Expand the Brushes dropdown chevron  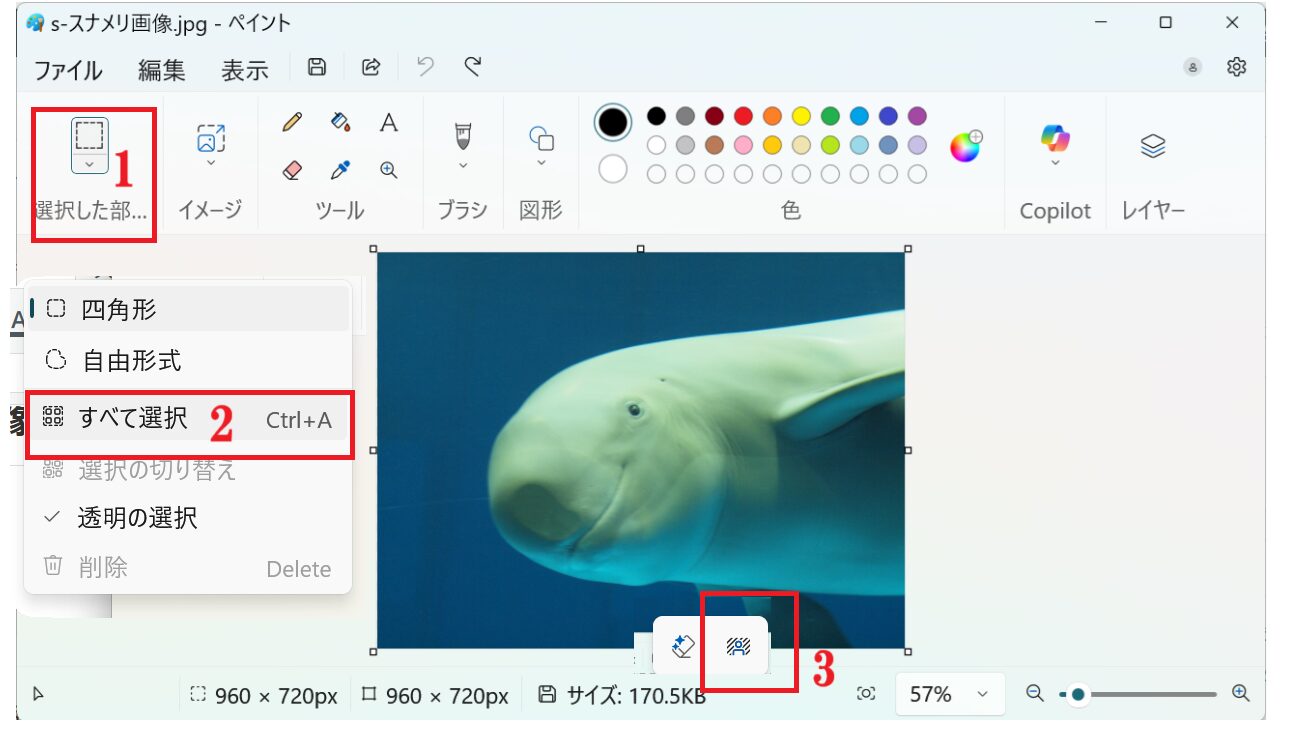(x=462, y=165)
